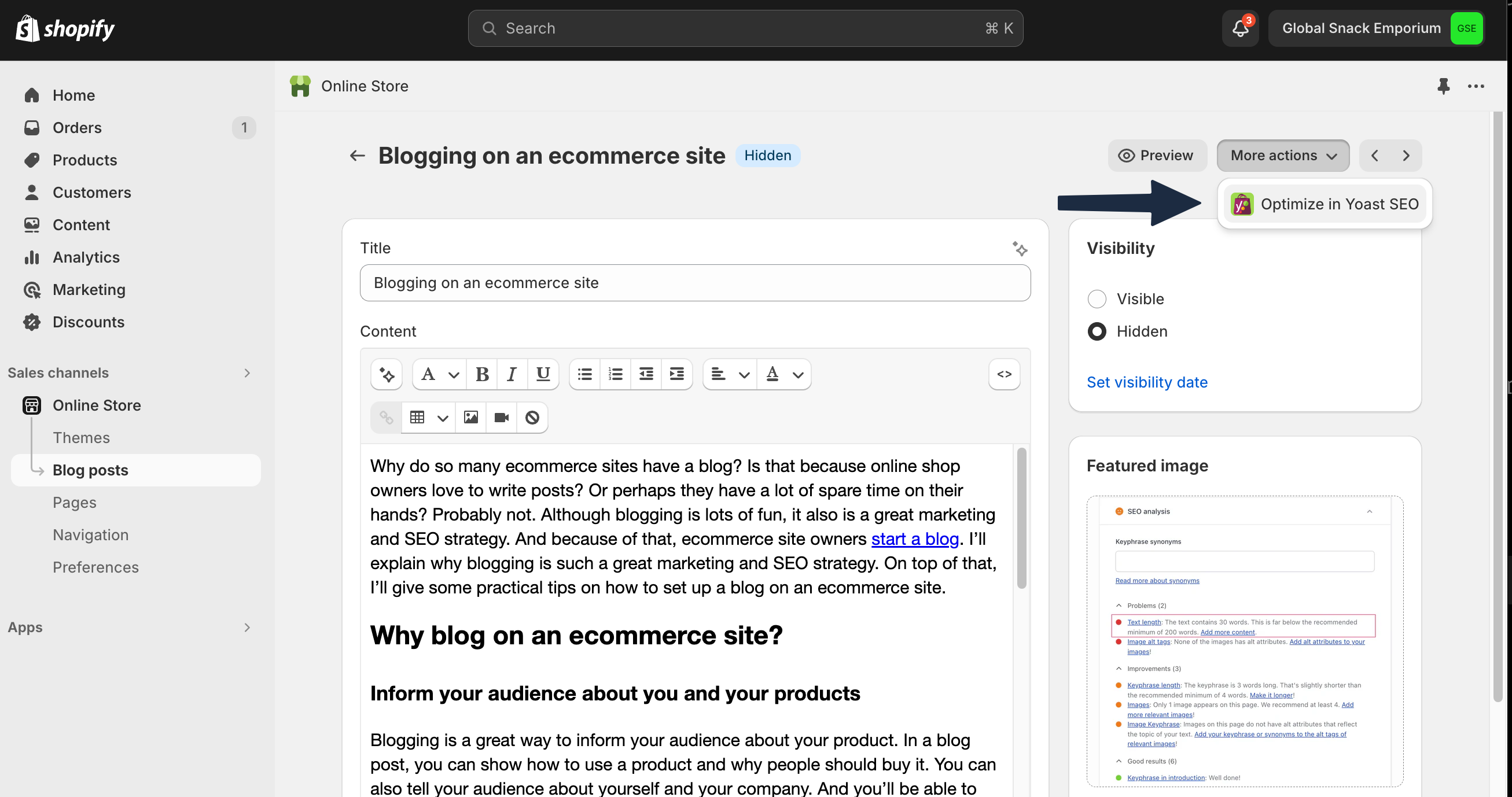Toggle italic text formatting
This screenshot has width=1512, height=797.
click(512, 374)
